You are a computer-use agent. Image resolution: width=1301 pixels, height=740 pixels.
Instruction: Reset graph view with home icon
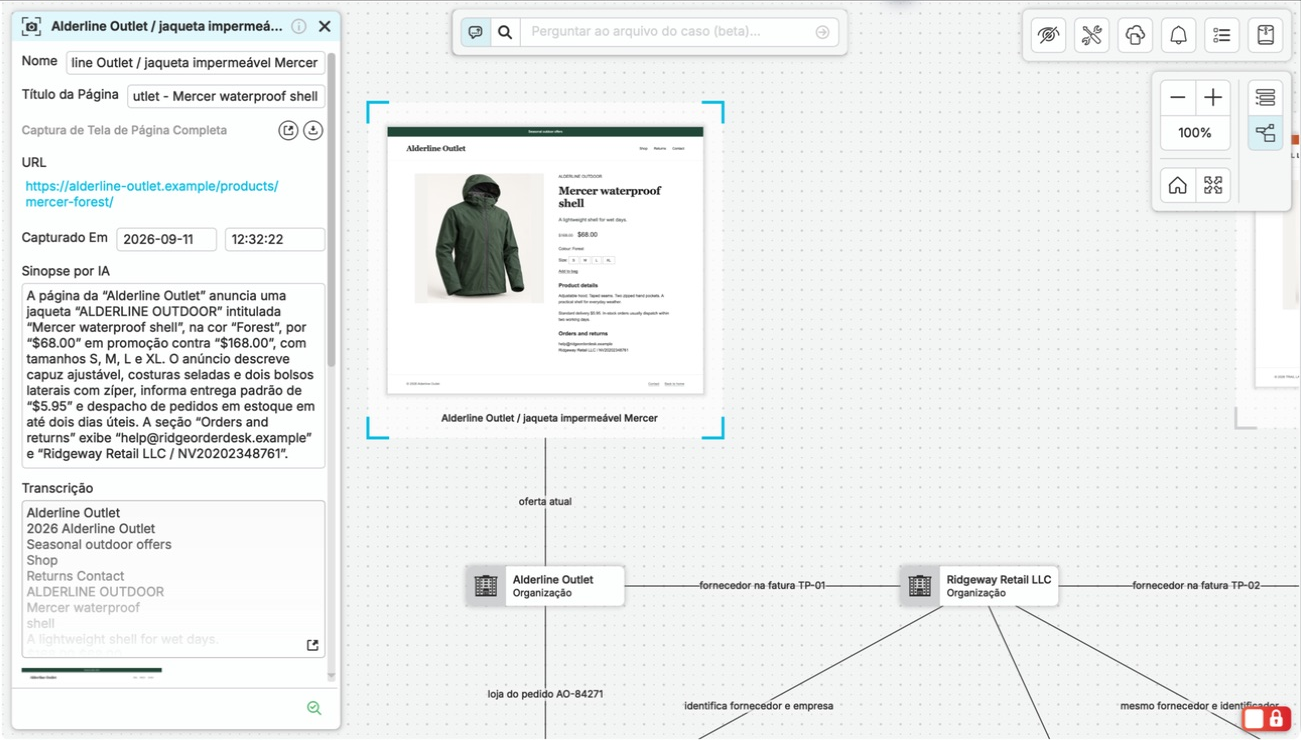[1178, 185]
